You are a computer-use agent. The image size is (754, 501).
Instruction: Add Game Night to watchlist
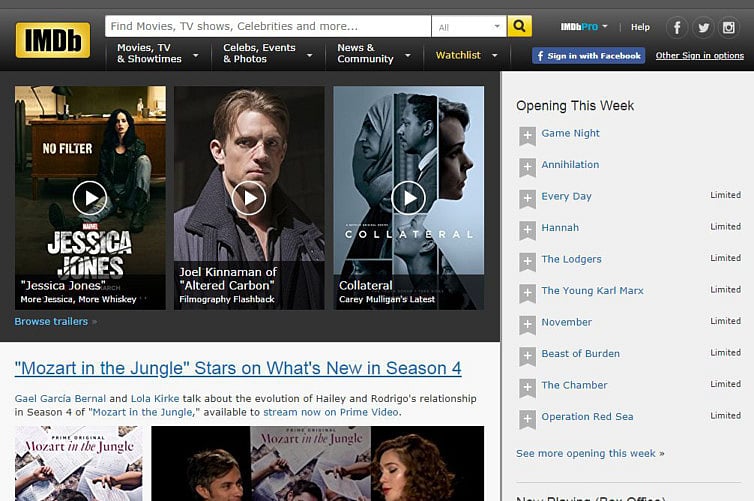coord(527,135)
